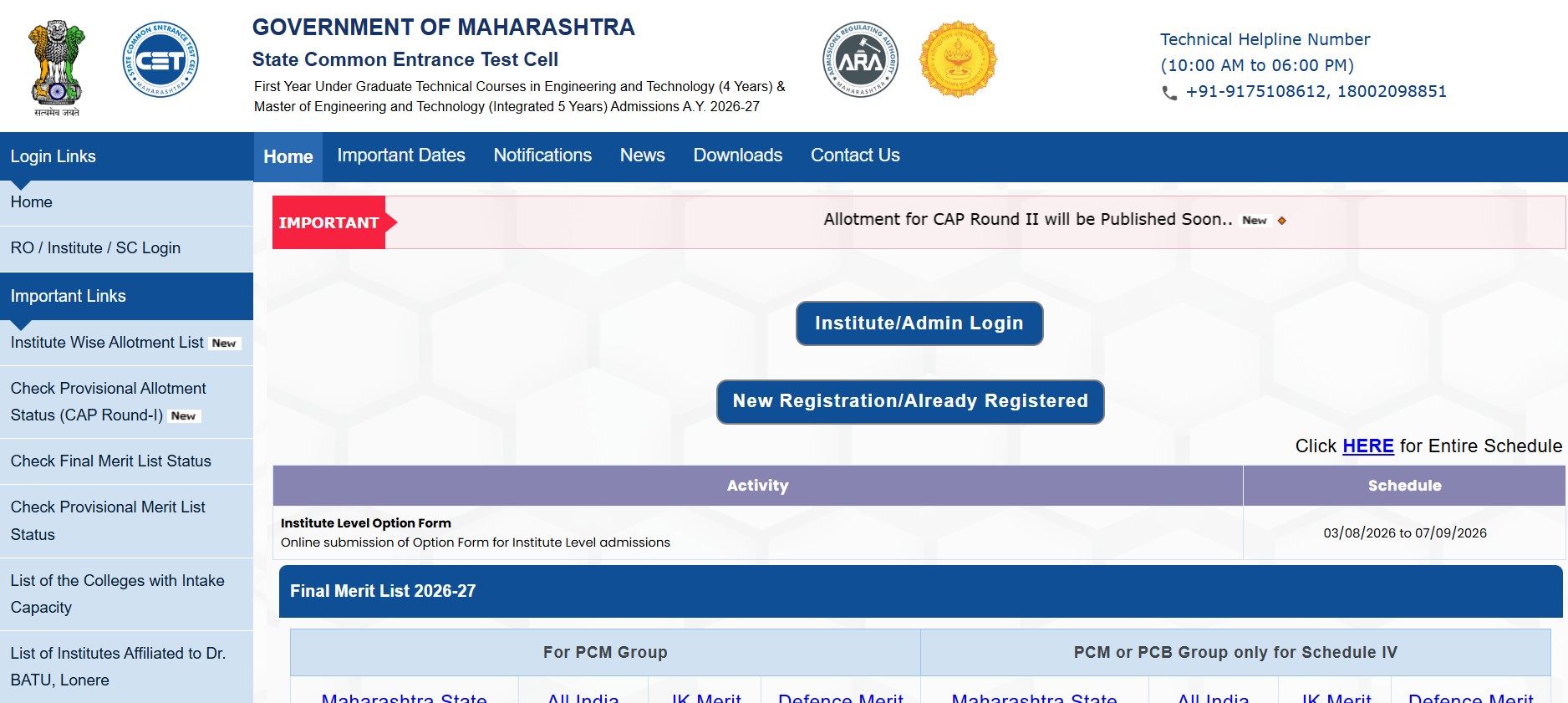Click the phone icon beside helpline number
The height and width of the screenshot is (703, 1568).
coord(1169,93)
